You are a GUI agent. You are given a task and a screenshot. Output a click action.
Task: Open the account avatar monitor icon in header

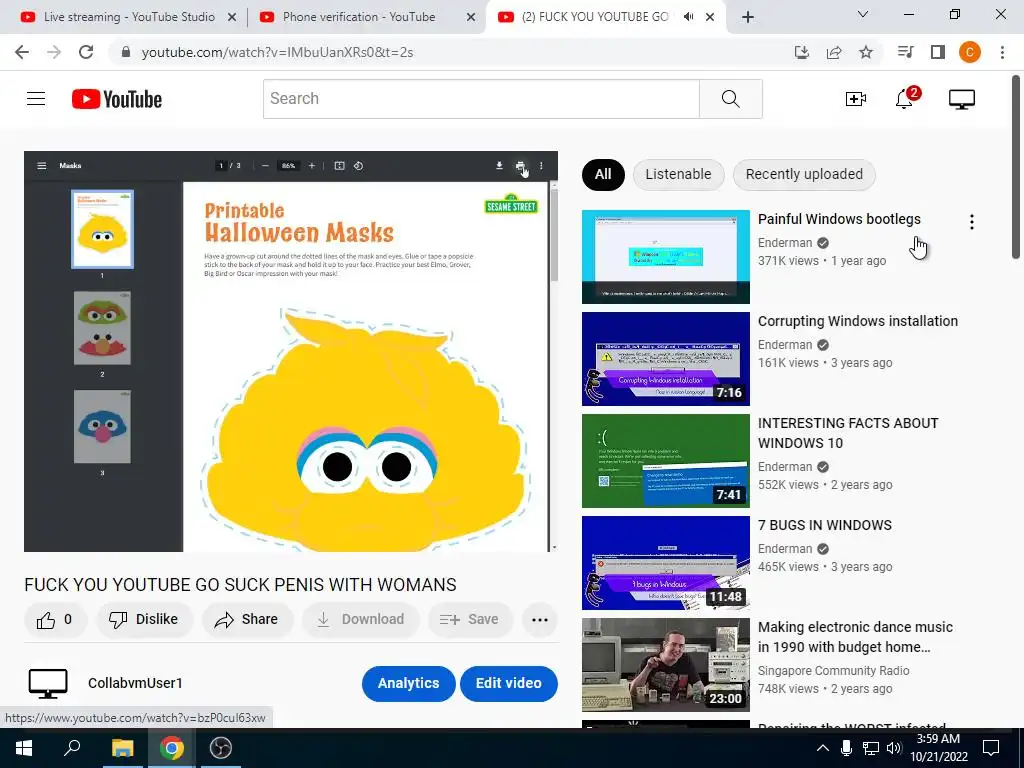[961, 99]
